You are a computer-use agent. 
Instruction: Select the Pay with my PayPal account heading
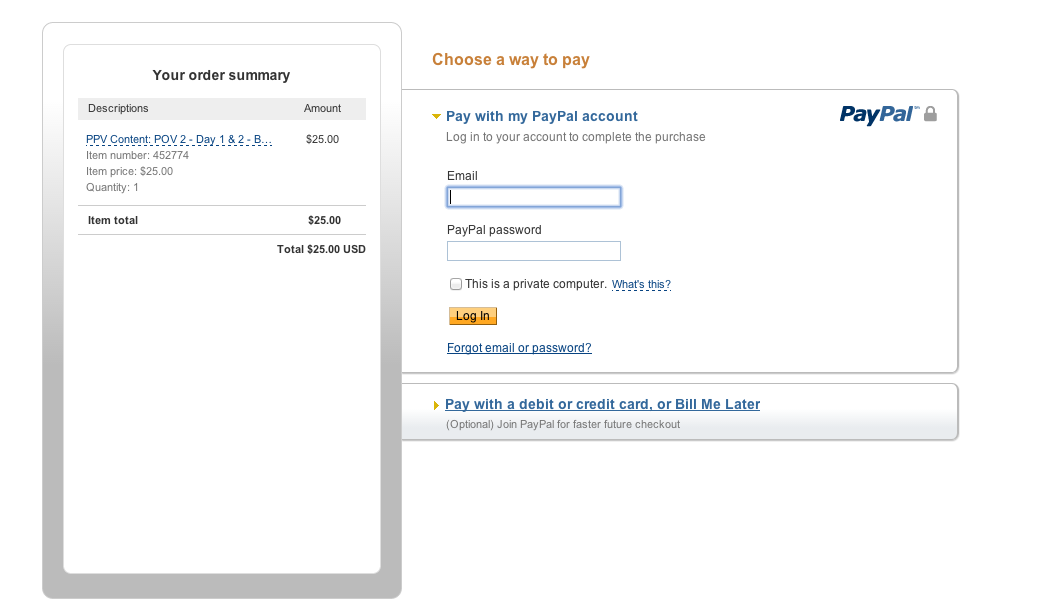click(542, 116)
